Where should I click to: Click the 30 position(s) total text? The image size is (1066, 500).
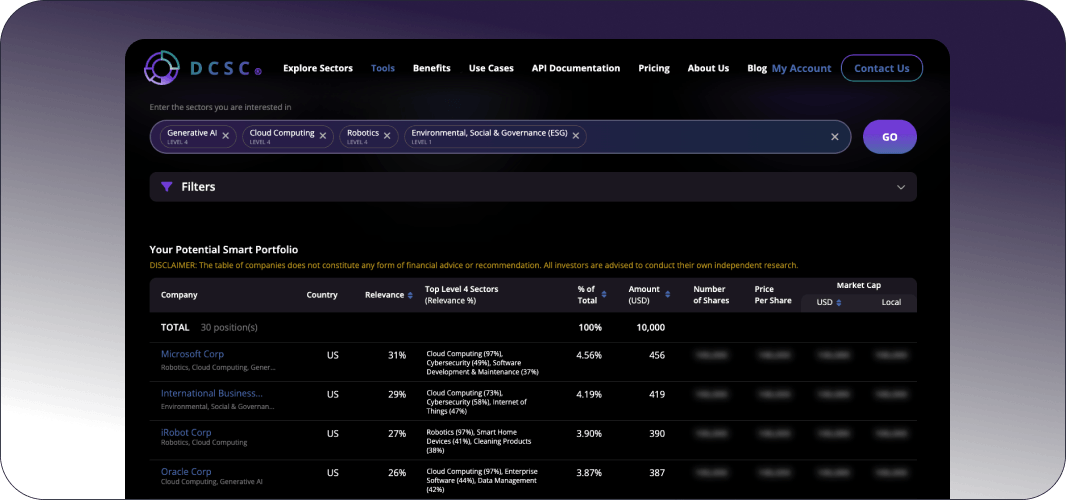coord(229,327)
